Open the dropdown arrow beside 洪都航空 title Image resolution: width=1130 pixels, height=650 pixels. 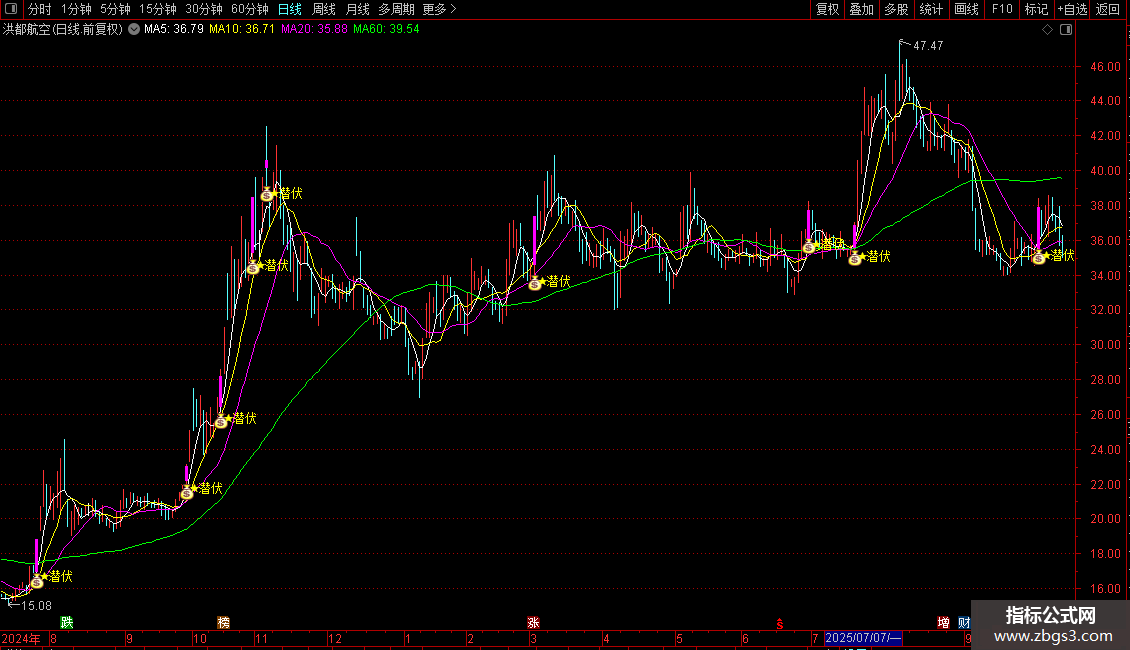tap(134, 29)
